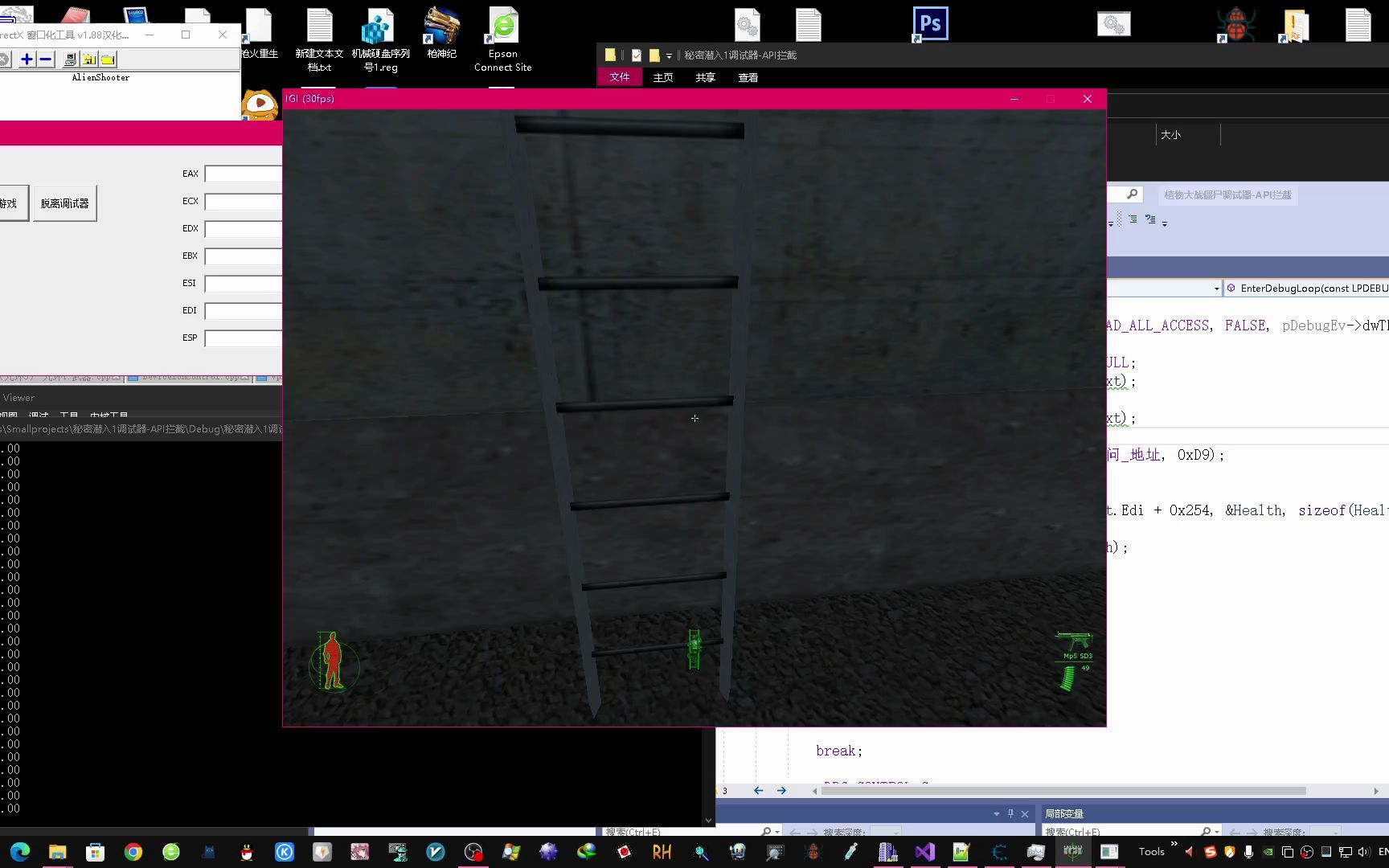The image size is (1389, 868).
Task: Click the yellow open-folder icon in DirectX tool toolbar
Action: (x=108, y=59)
